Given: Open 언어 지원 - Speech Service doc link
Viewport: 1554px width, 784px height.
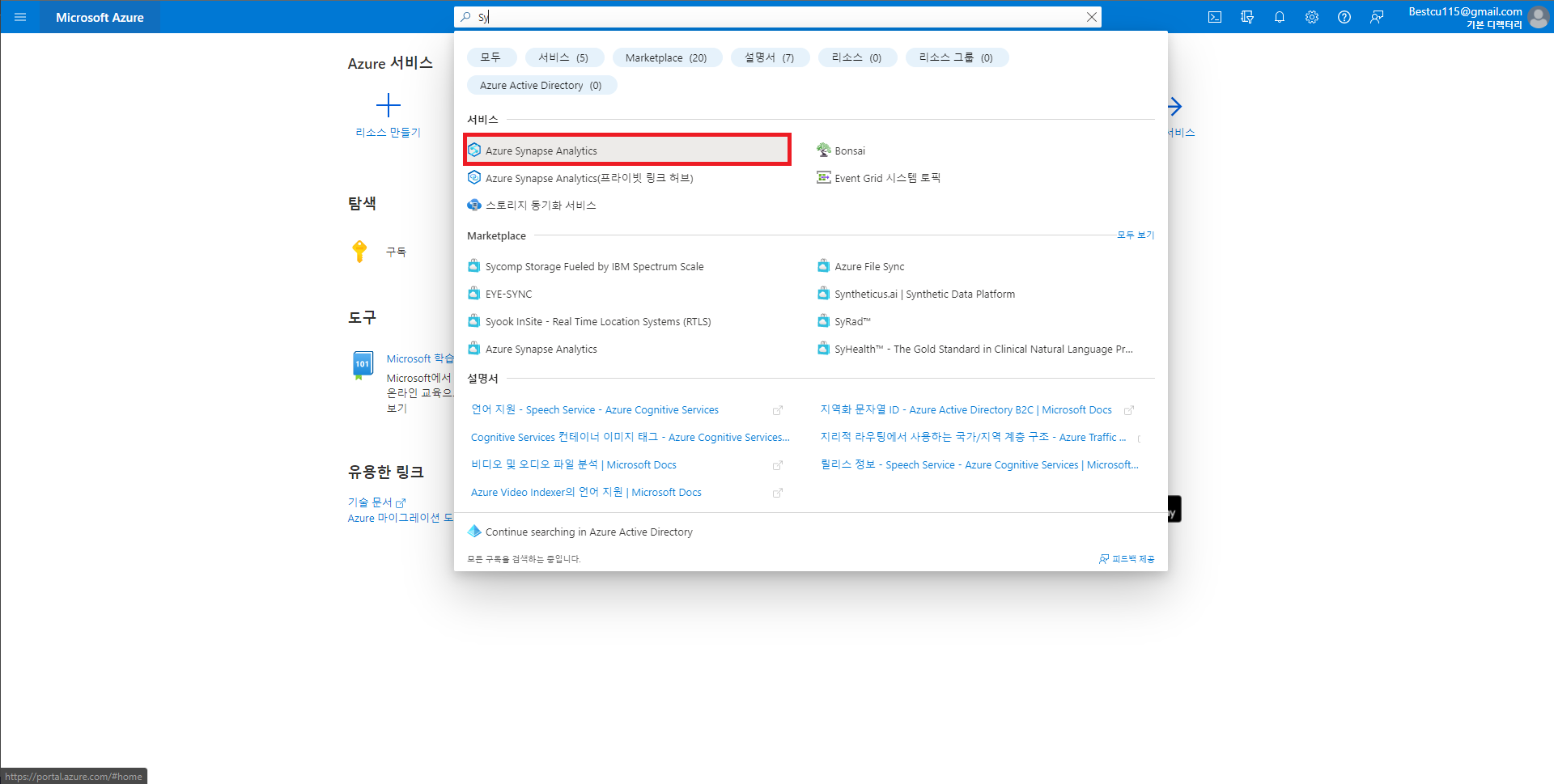Looking at the screenshot, I should [595, 410].
